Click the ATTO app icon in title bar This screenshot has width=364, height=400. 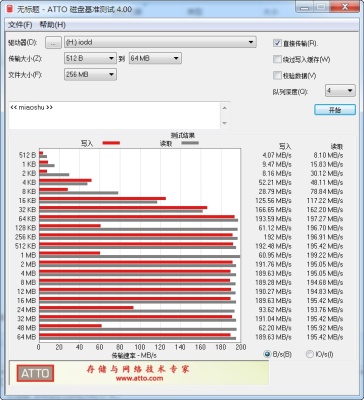click(x=10, y=9)
